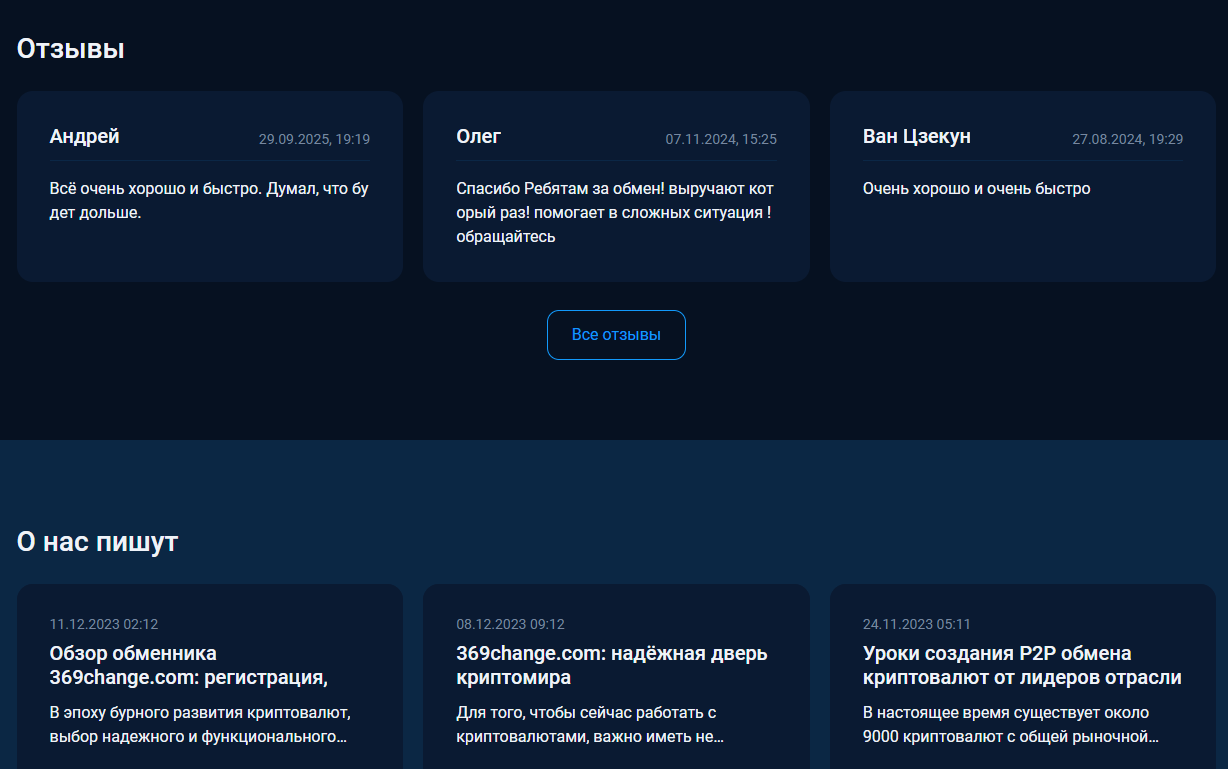Click Андрей's review text about fast exchange

pos(209,201)
